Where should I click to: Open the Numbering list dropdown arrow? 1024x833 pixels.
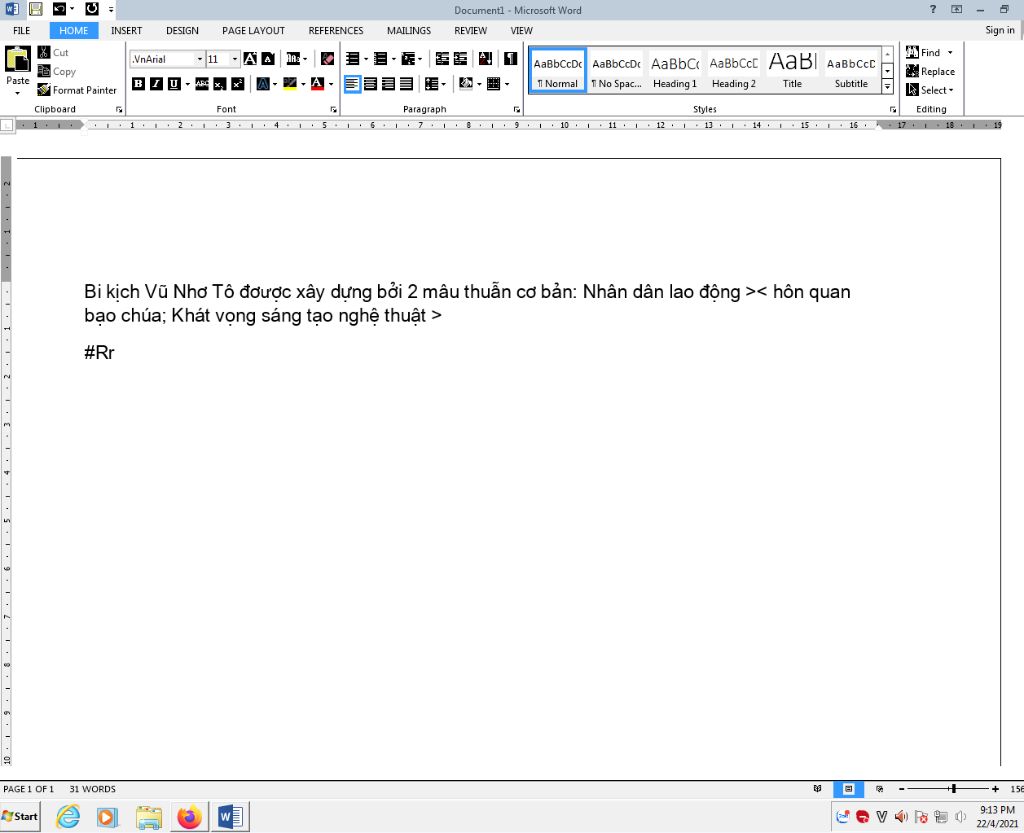393,59
